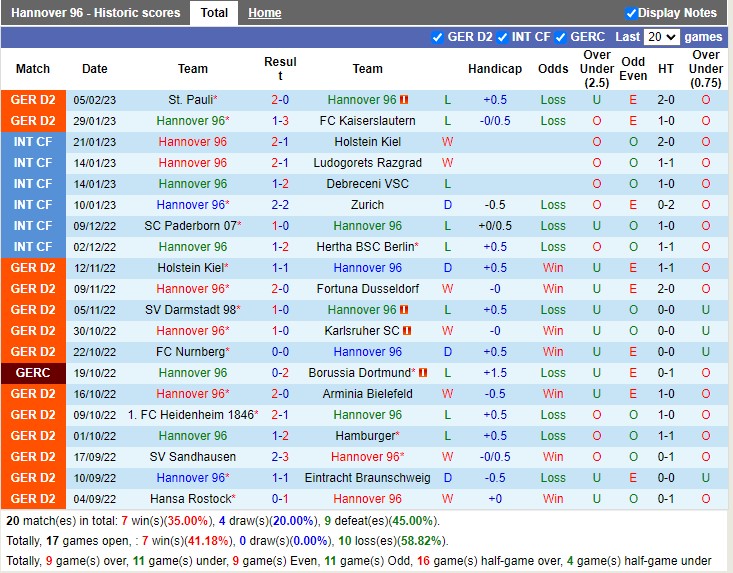
Task: Click the 0-1 result of Hansa Rostock match
Action: tap(280, 499)
